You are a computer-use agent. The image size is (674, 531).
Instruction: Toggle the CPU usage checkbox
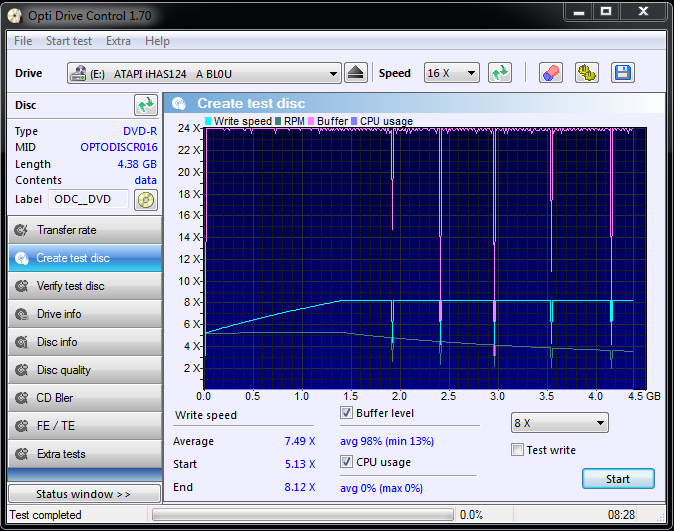coord(346,462)
